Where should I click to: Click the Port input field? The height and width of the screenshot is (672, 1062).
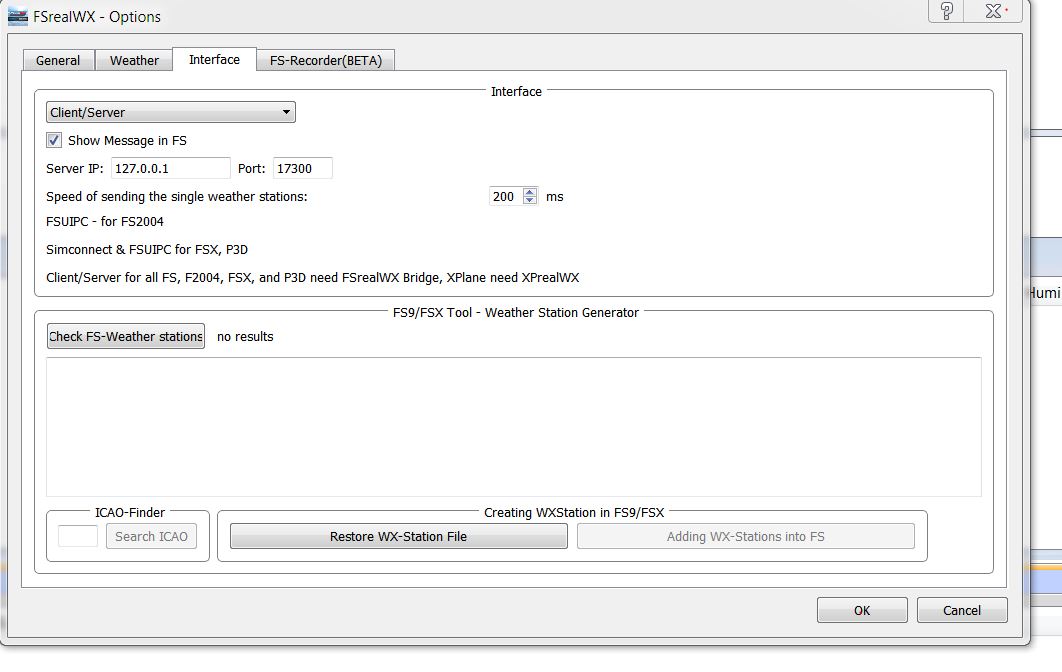(303, 168)
